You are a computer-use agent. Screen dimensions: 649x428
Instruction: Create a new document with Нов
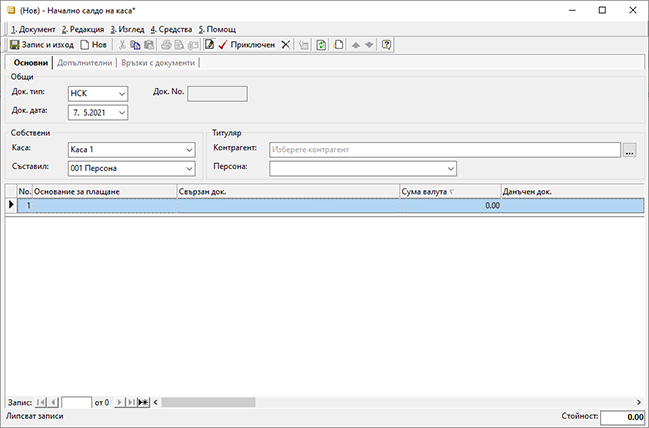94,45
